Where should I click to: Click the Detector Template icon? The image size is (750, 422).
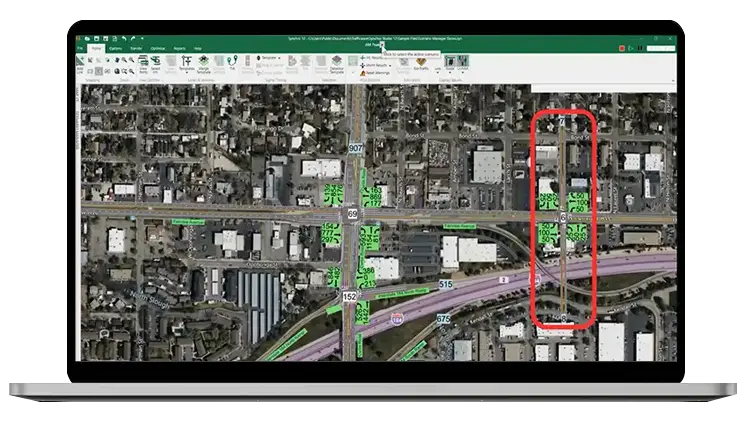pyautogui.click(x=337, y=64)
